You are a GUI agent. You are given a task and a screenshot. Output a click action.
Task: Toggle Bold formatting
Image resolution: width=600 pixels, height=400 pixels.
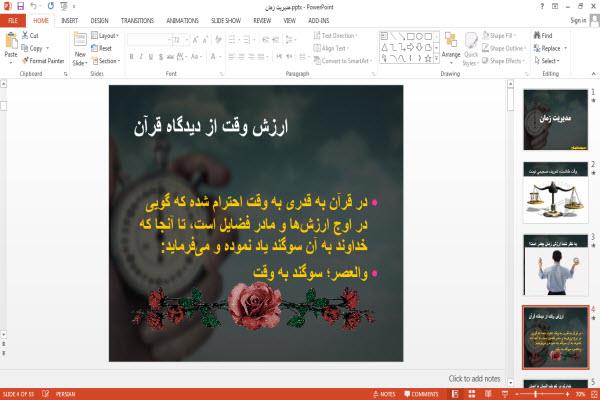click(x=131, y=57)
